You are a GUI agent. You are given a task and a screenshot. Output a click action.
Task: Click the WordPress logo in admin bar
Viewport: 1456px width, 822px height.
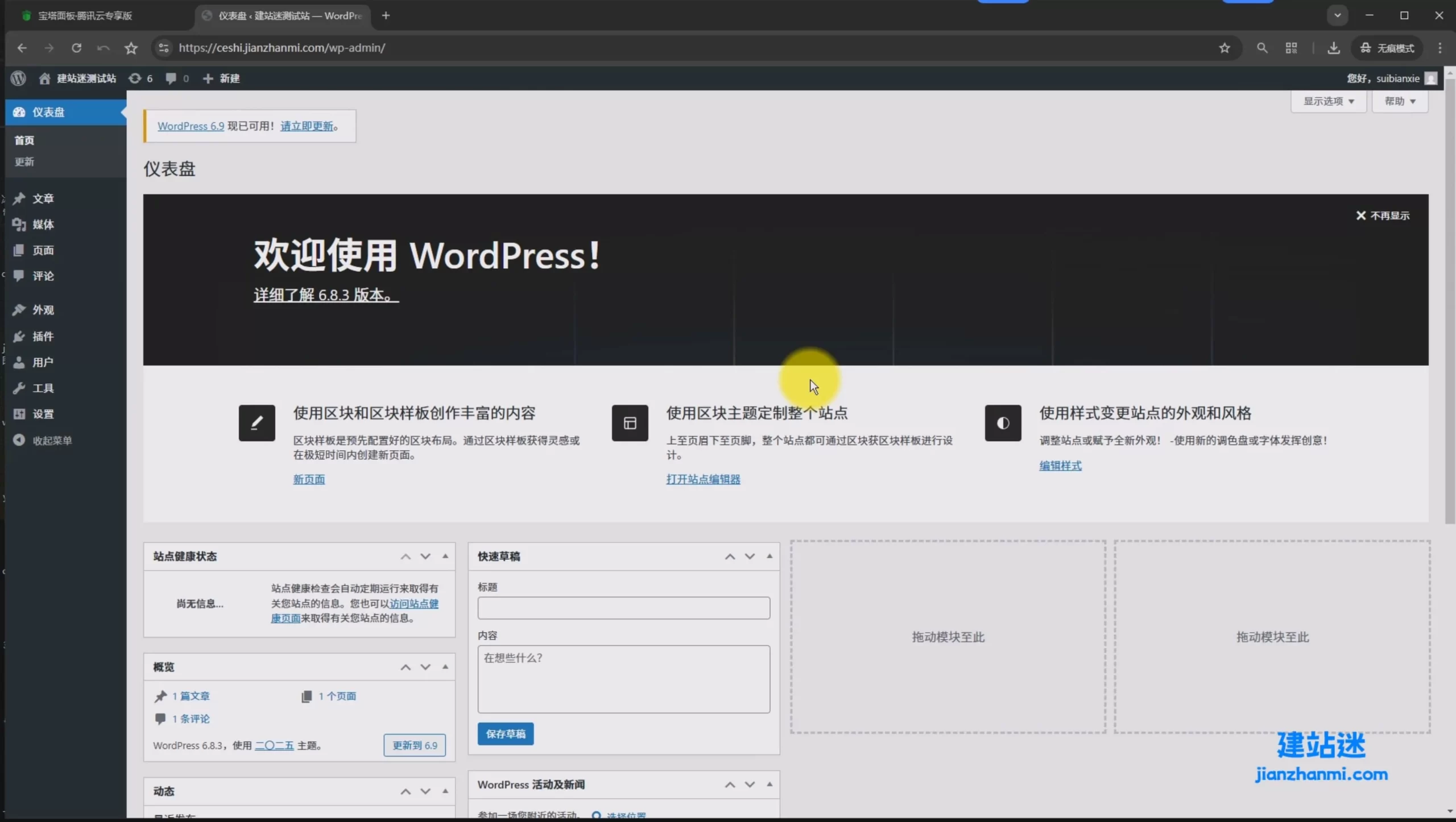(x=18, y=78)
